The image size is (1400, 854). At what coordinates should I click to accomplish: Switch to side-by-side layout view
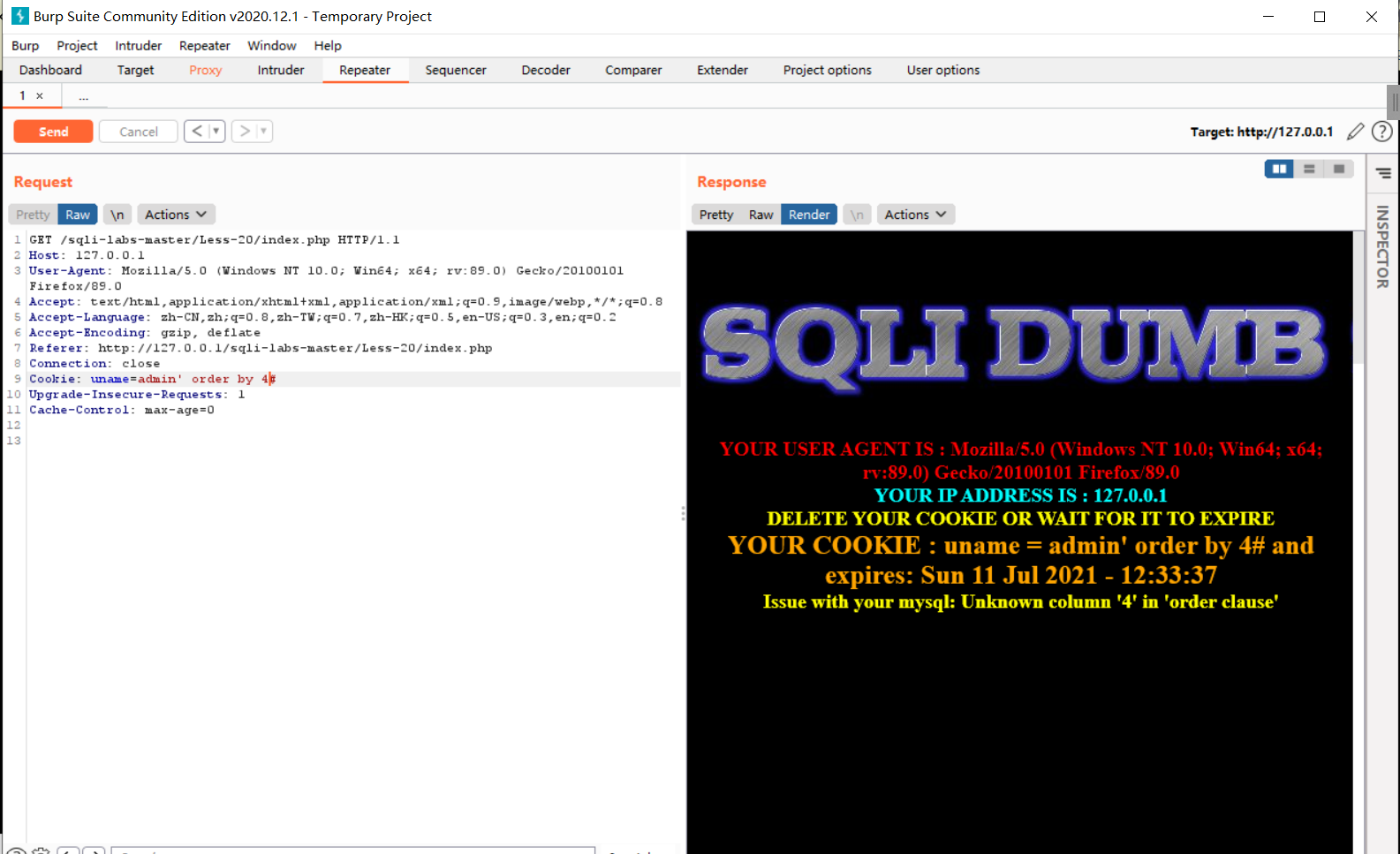(1279, 169)
